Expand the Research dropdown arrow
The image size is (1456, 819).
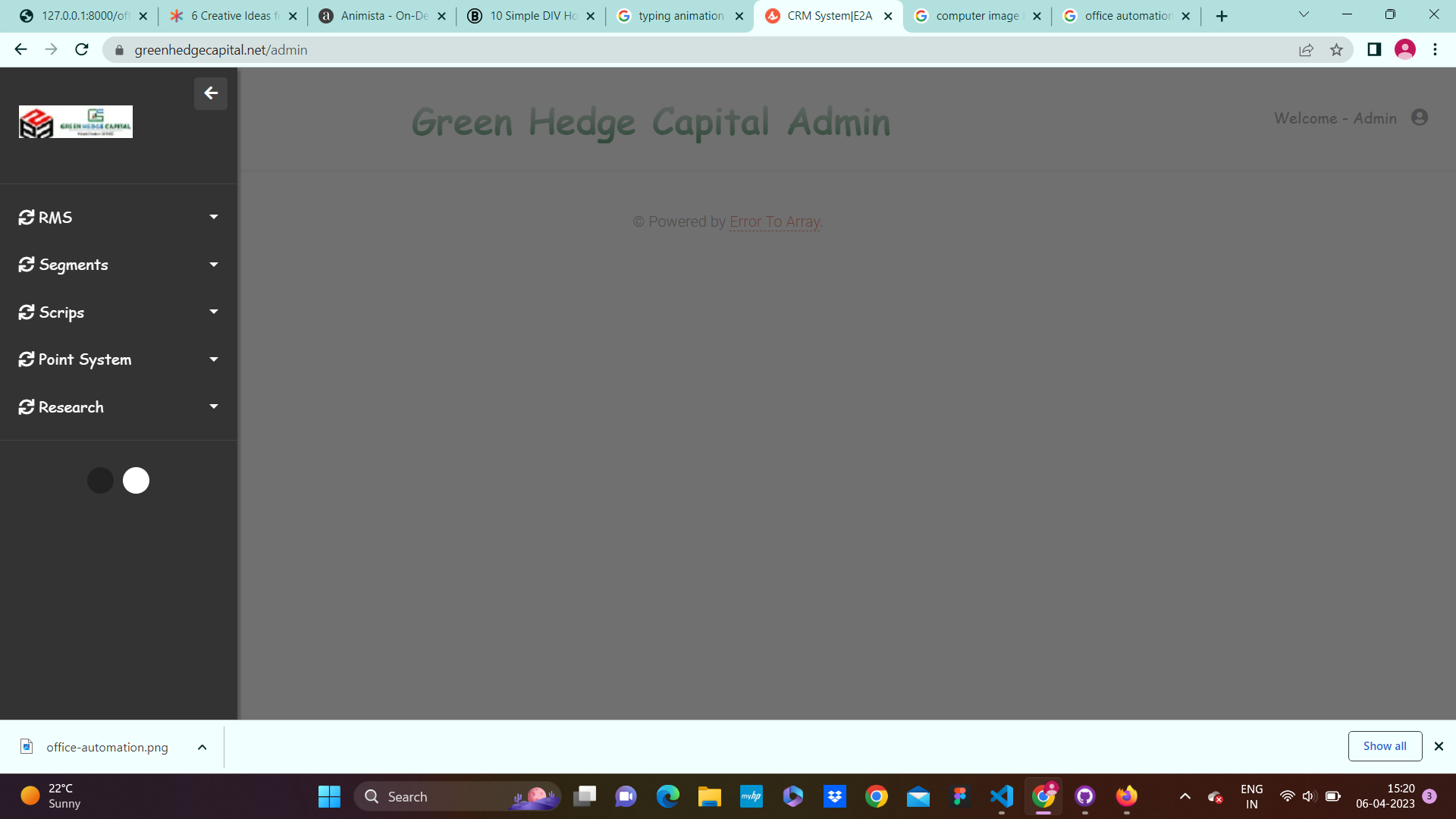pos(214,406)
